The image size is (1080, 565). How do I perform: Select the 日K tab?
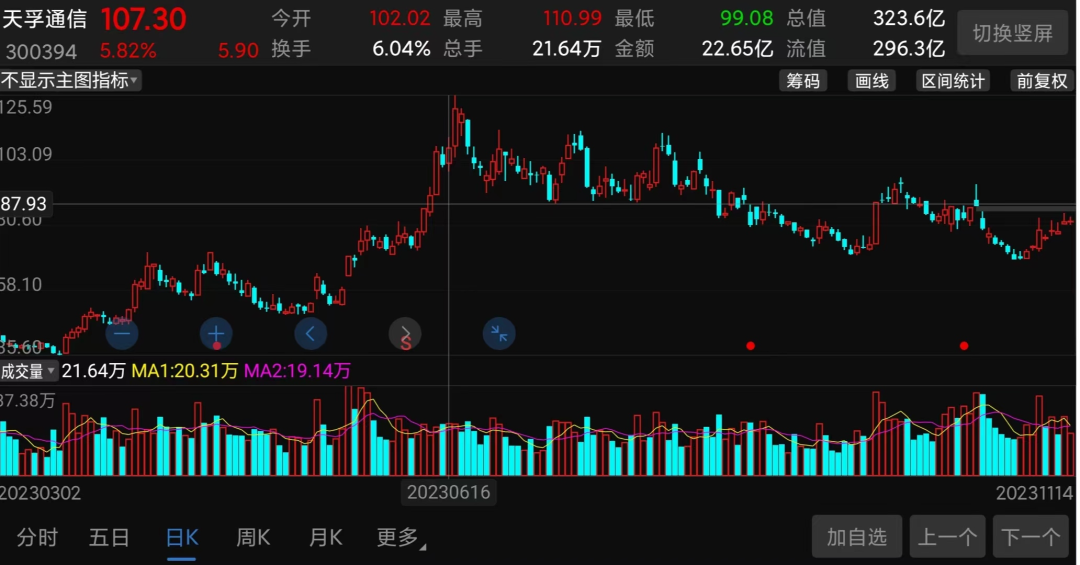tap(182, 537)
